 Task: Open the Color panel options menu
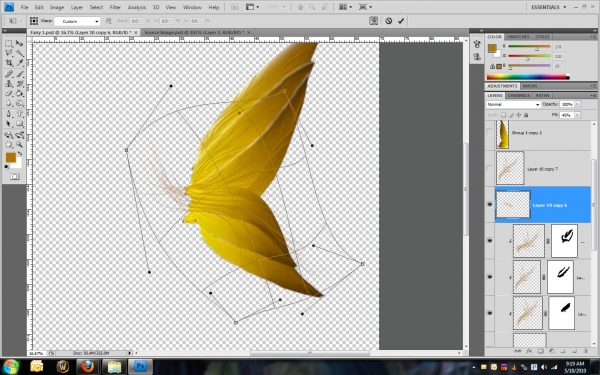pos(593,37)
